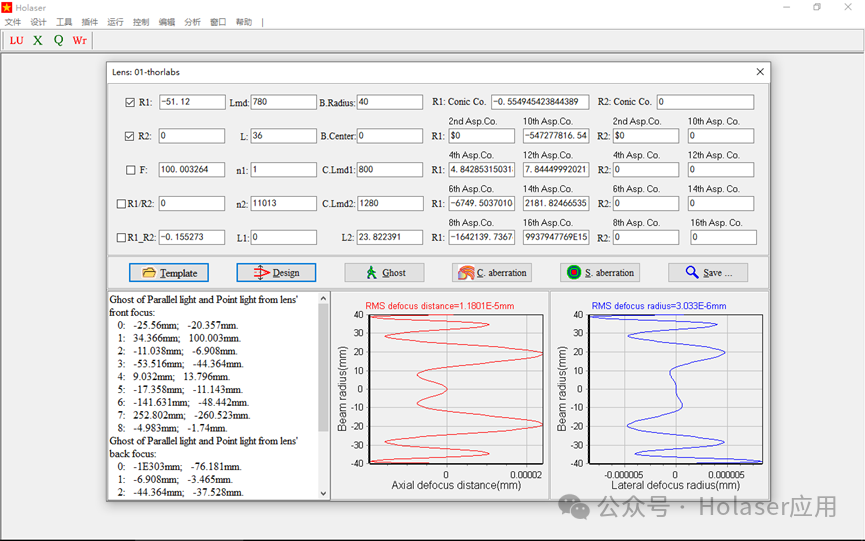Viewport: 865px width, 541px height.
Task: Click ghost list scroll up arrow
Action: [x=323, y=298]
